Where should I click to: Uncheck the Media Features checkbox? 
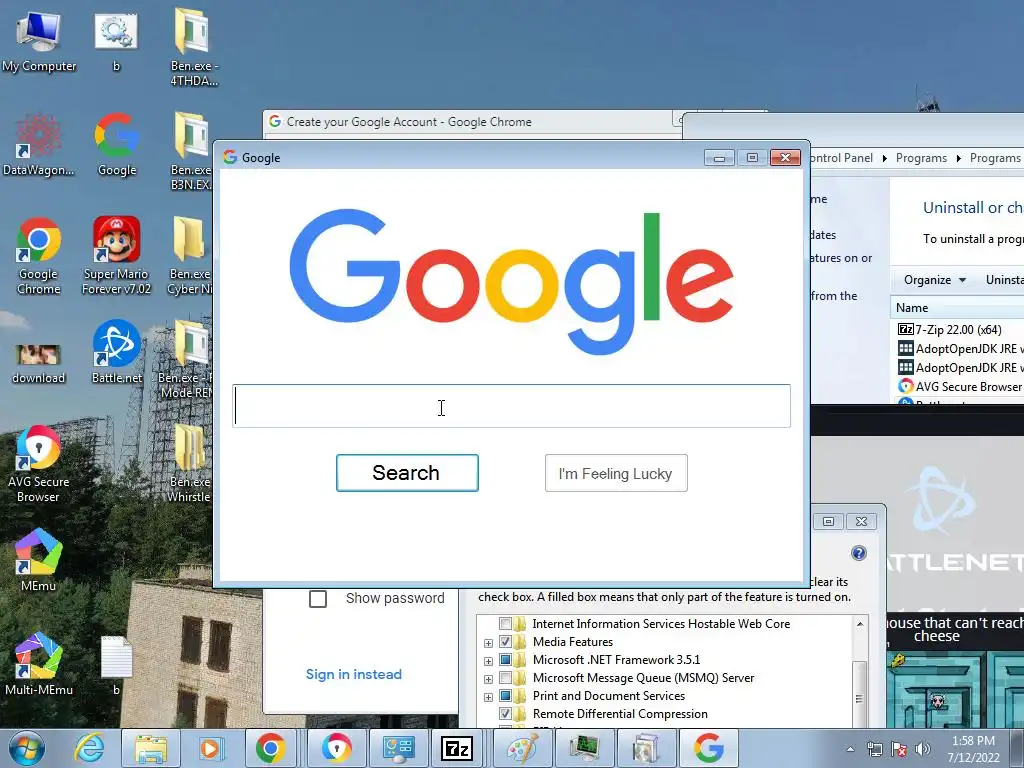tap(505, 642)
